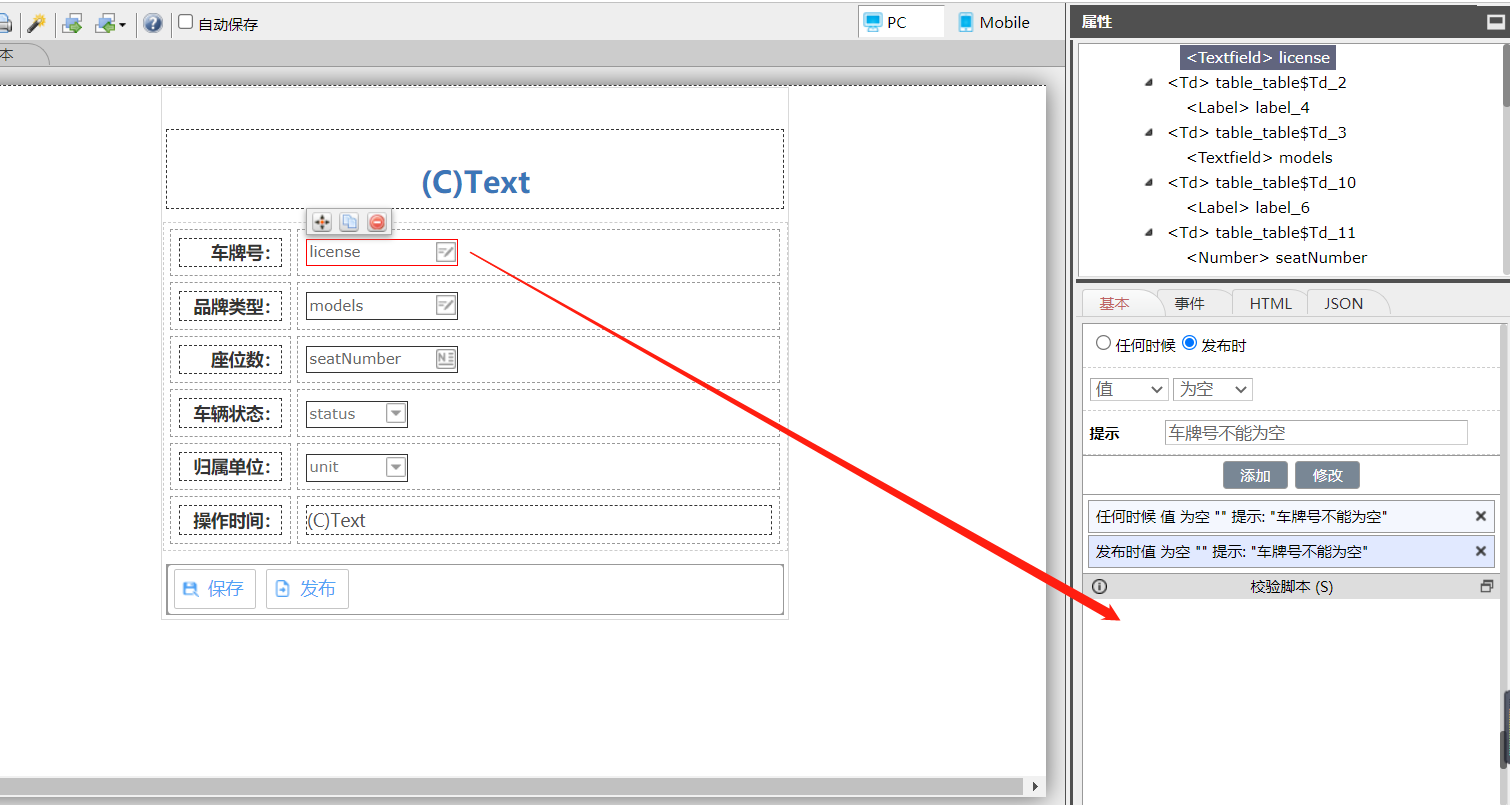The image size is (1510, 805).
Task: Collapse the table_table$Td_2 tree node
Action: (x=1149, y=82)
